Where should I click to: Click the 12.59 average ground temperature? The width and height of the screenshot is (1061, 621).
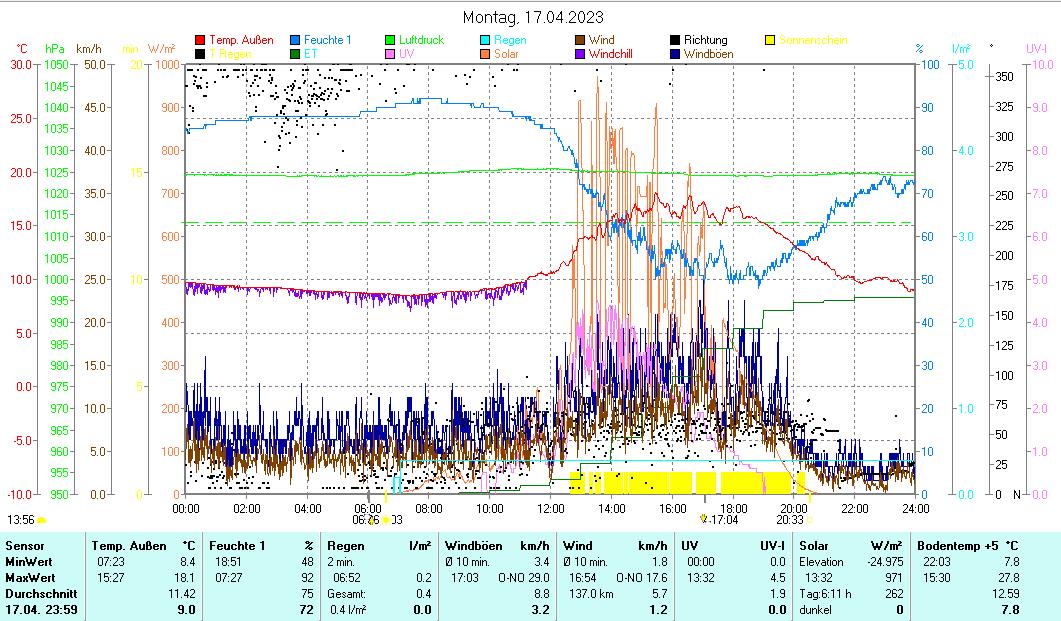tap(1006, 594)
